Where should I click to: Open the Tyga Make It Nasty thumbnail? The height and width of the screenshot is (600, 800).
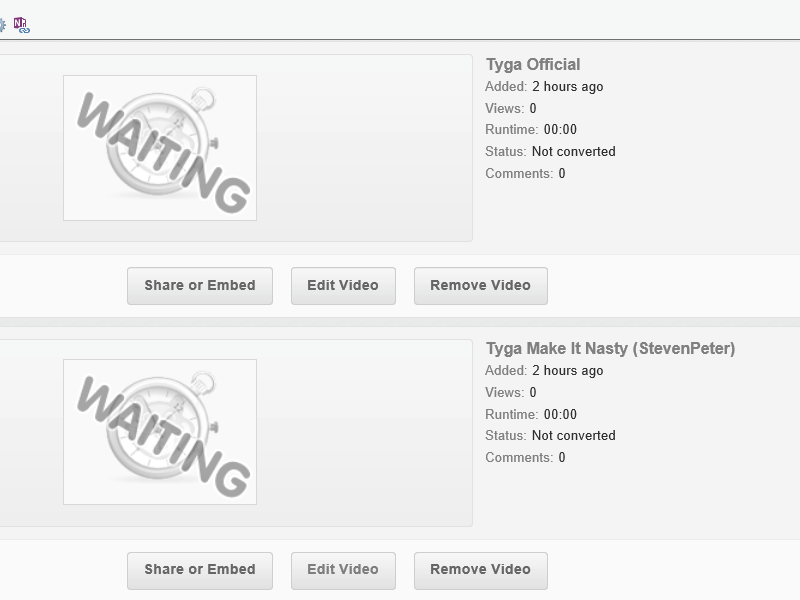(x=160, y=432)
